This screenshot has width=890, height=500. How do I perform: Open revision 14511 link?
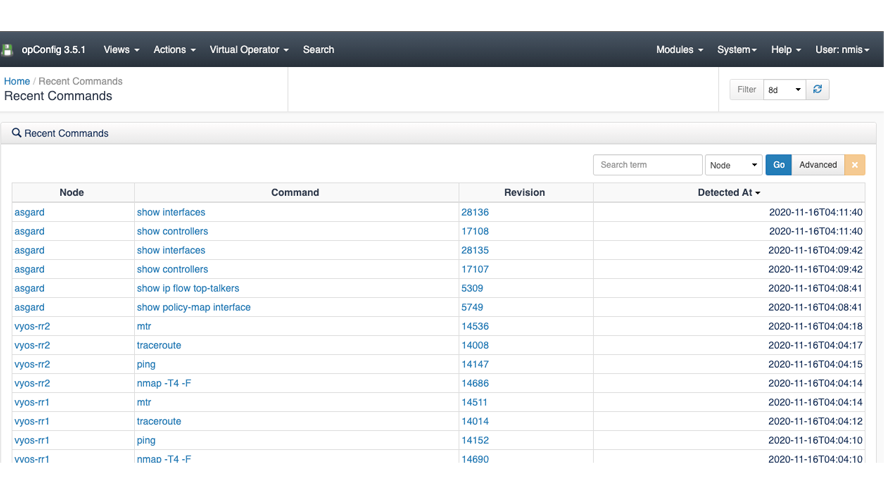point(474,402)
